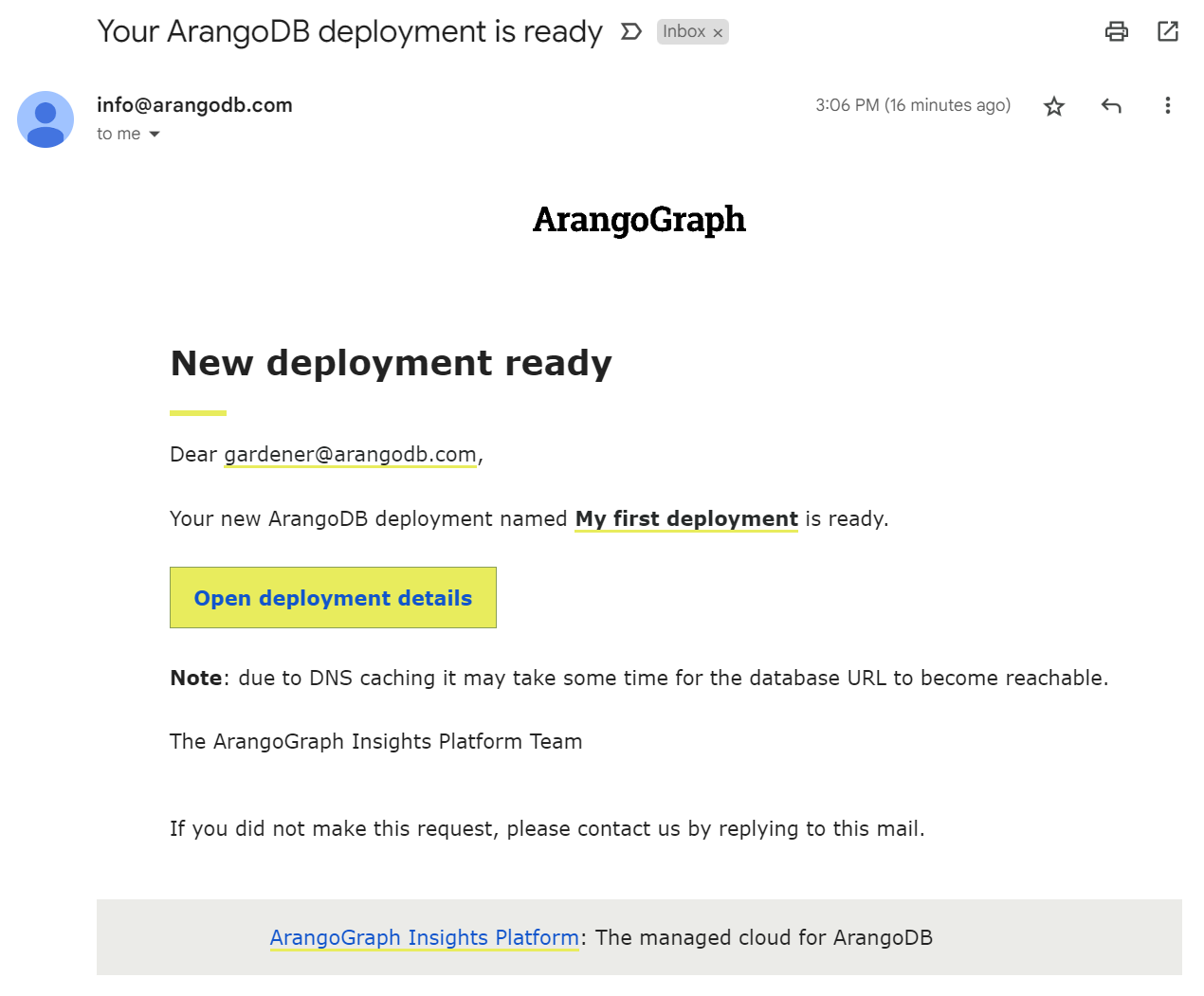This screenshot has width=1204, height=996.
Task: Click the sender's avatar picture
Action: click(46, 119)
